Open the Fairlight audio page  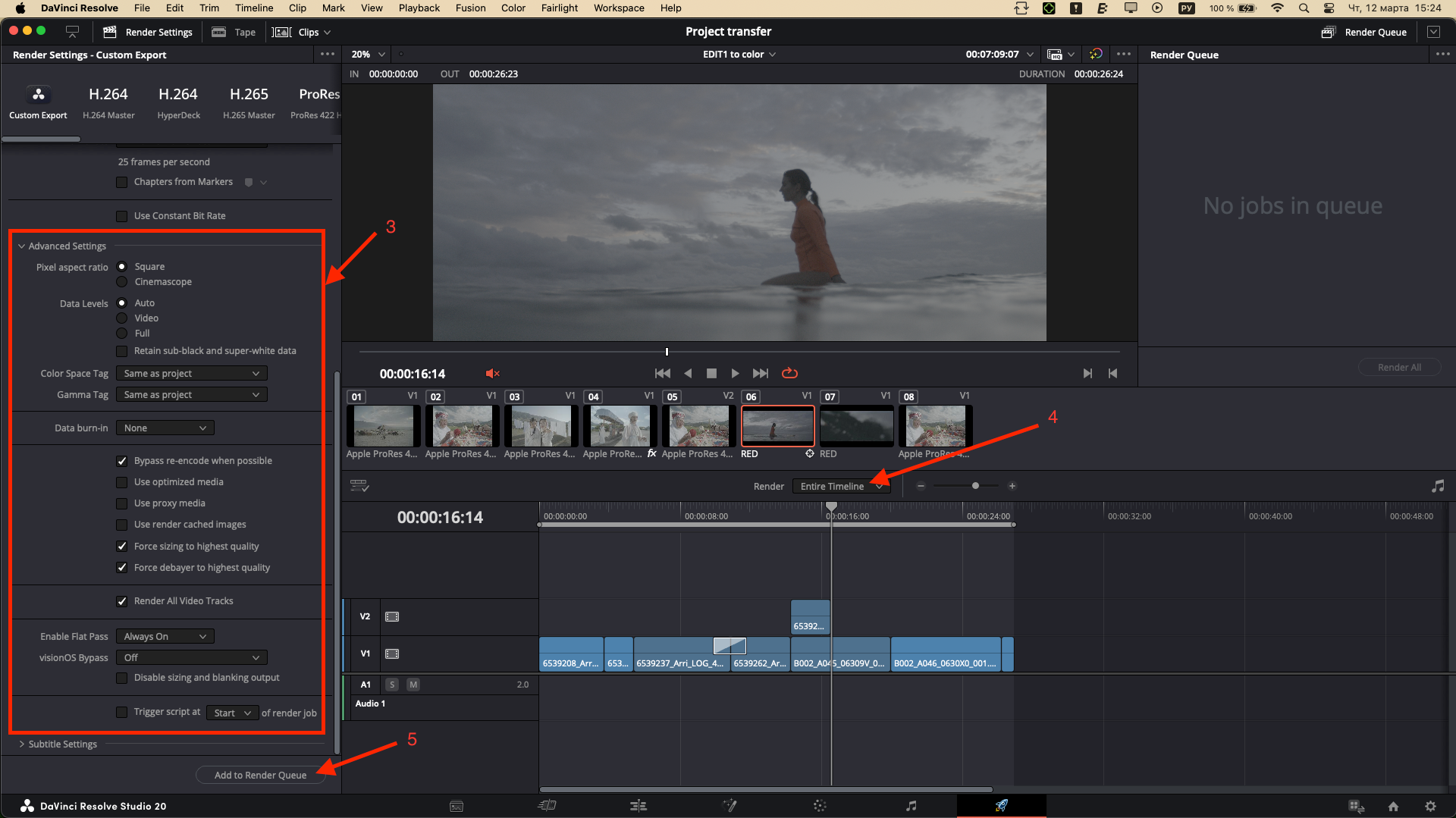pos(911,806)
